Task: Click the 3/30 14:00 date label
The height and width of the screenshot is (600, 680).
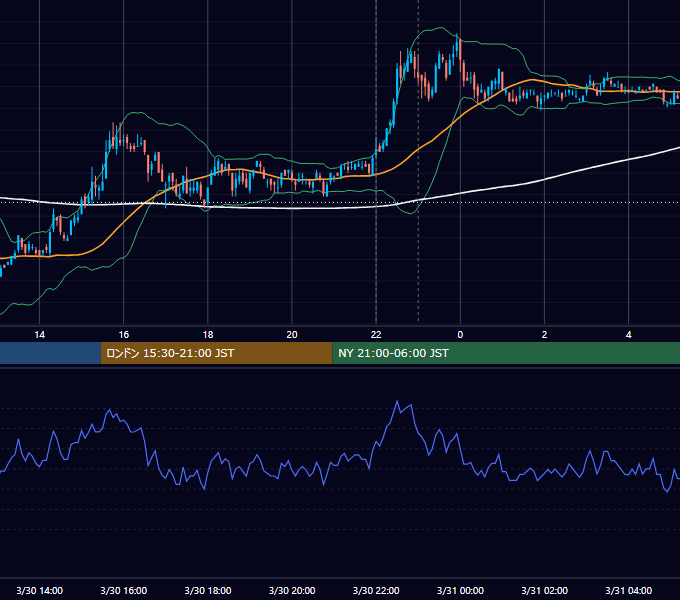Action: point(39,590)
